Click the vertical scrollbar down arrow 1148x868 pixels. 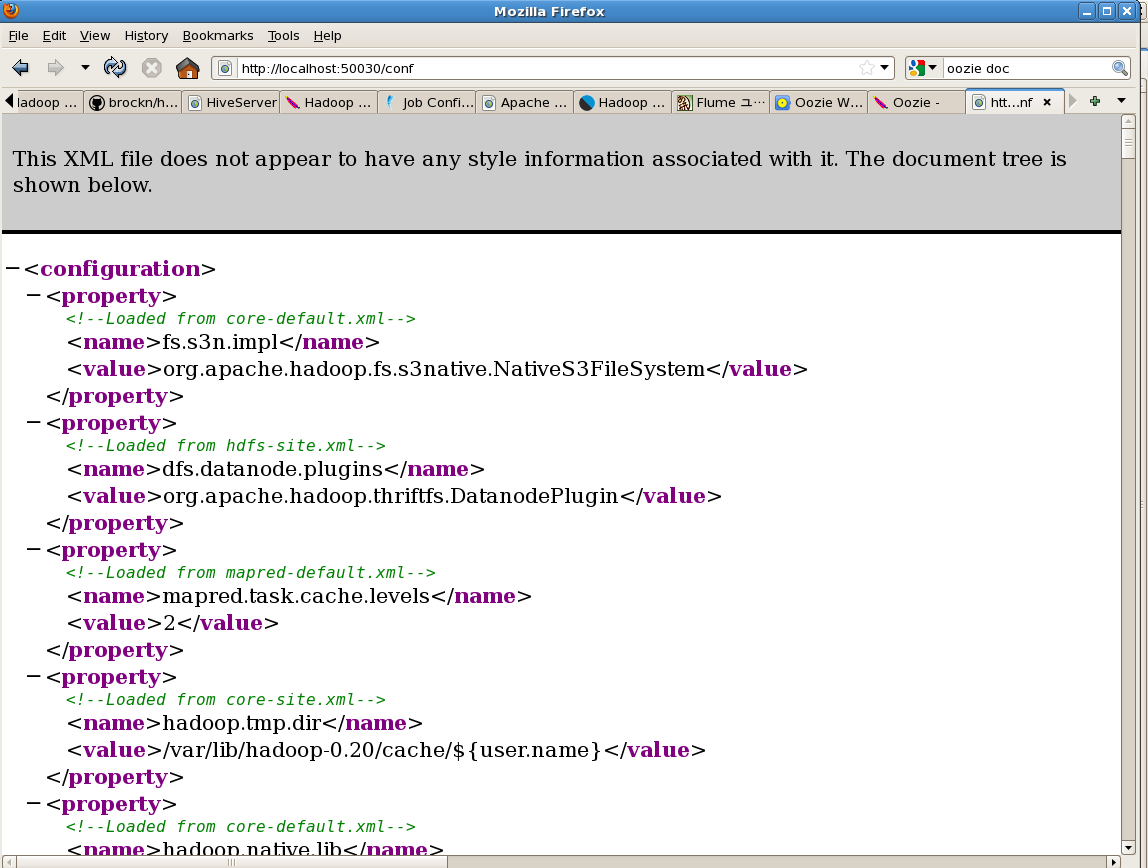[x=1128, y=848]
